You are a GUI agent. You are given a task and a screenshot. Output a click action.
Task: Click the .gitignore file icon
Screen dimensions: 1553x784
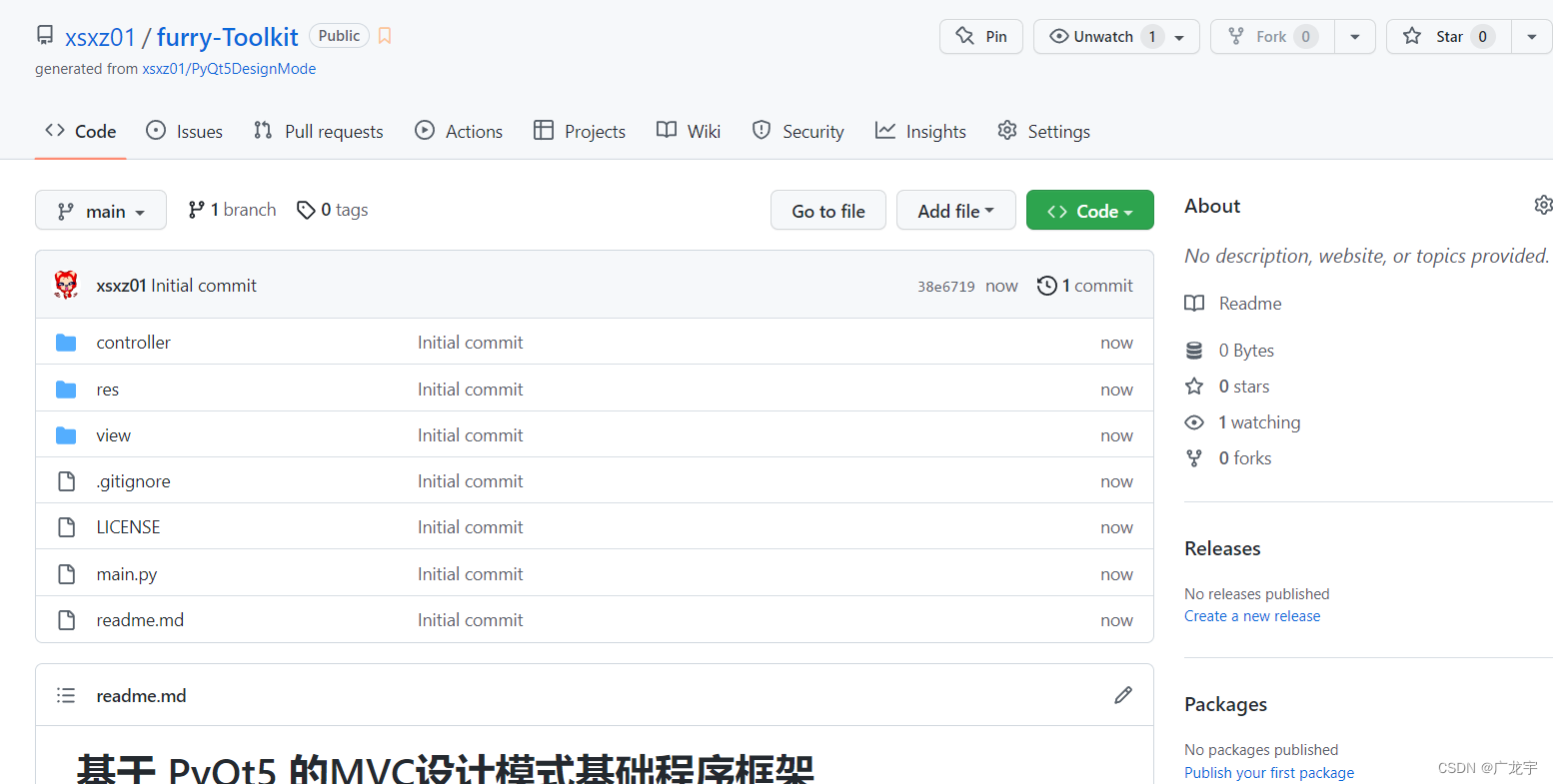tap(66, 481)
